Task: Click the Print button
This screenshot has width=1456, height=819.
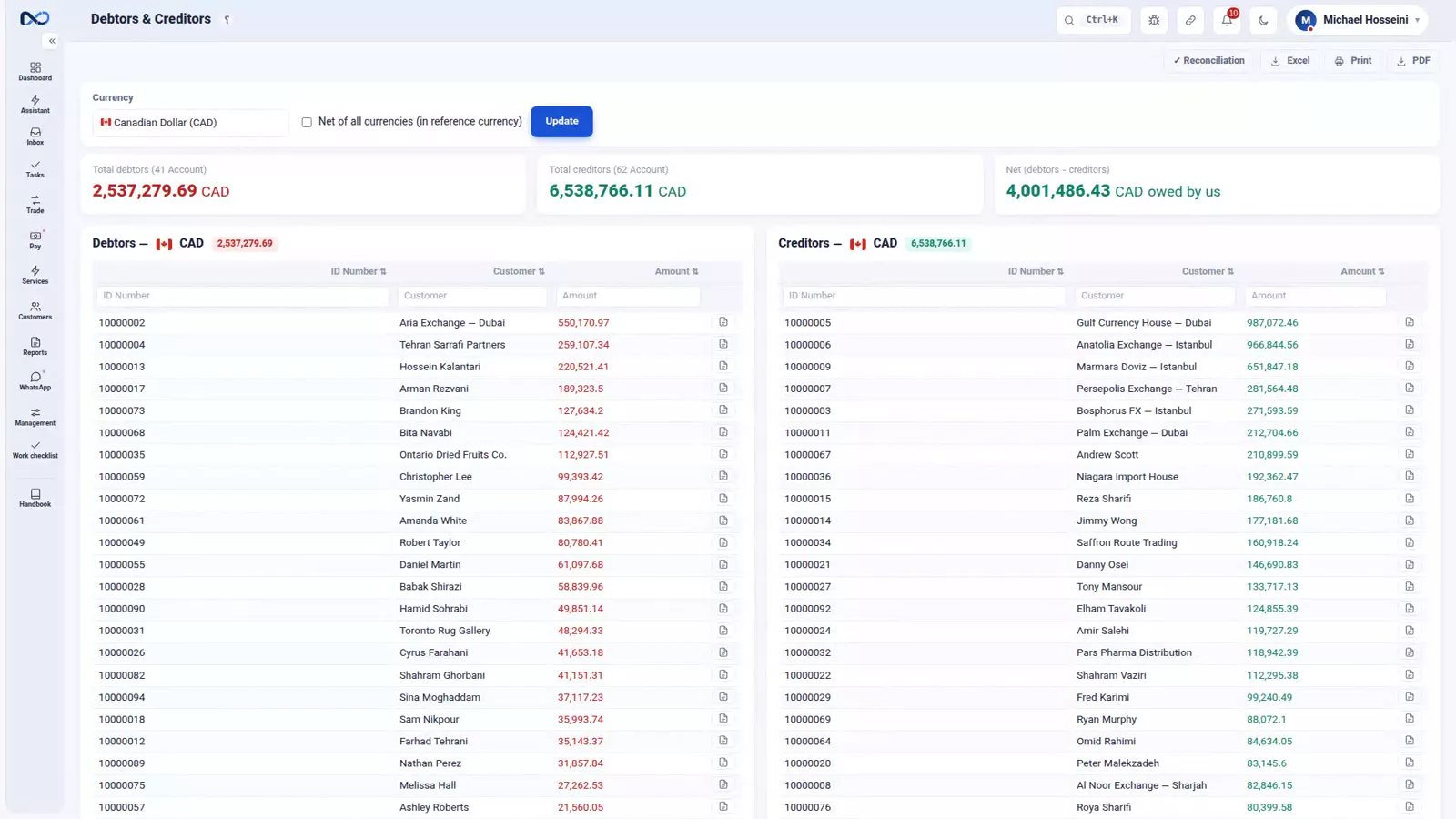Action: pyautogui.click(x=1353, y=61)
